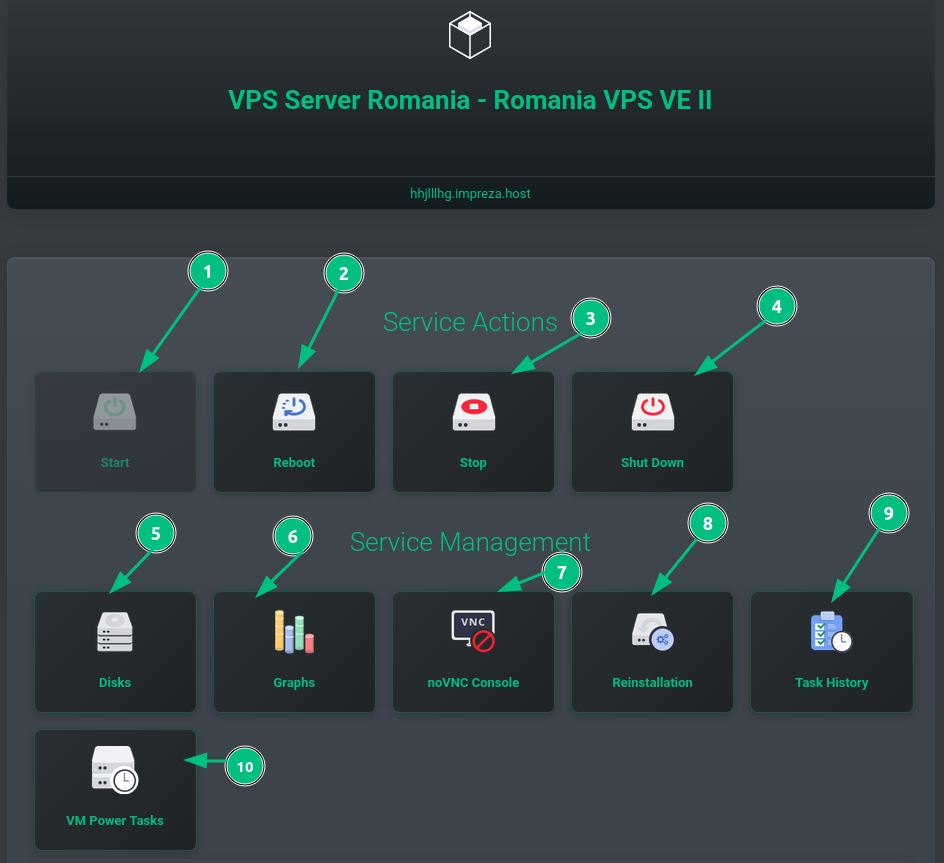Screen dimensions: 944x863
Task: Click the Shut Down label
Action: [x=653, y=463]
